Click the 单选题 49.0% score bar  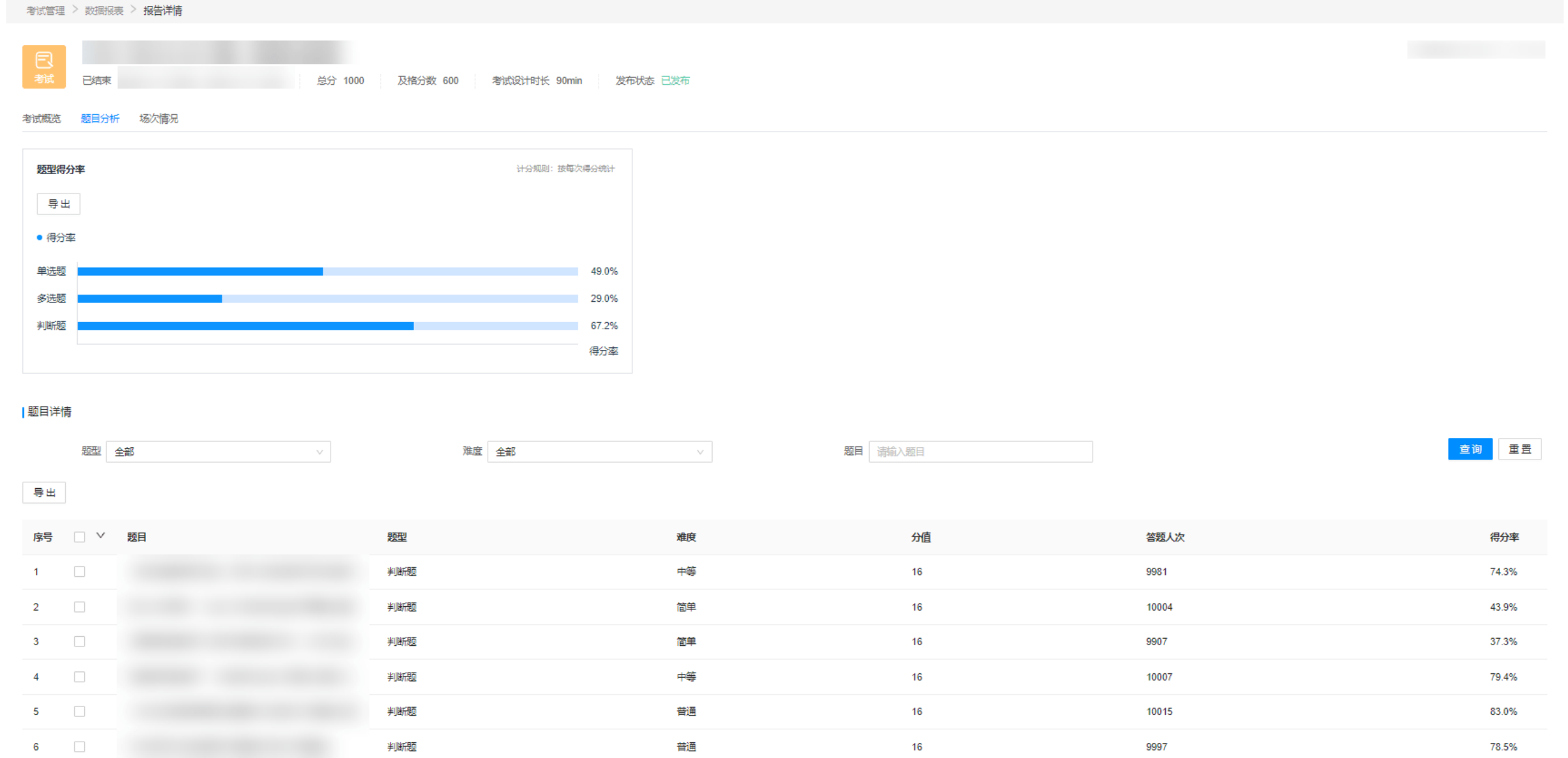click(200, 272)
